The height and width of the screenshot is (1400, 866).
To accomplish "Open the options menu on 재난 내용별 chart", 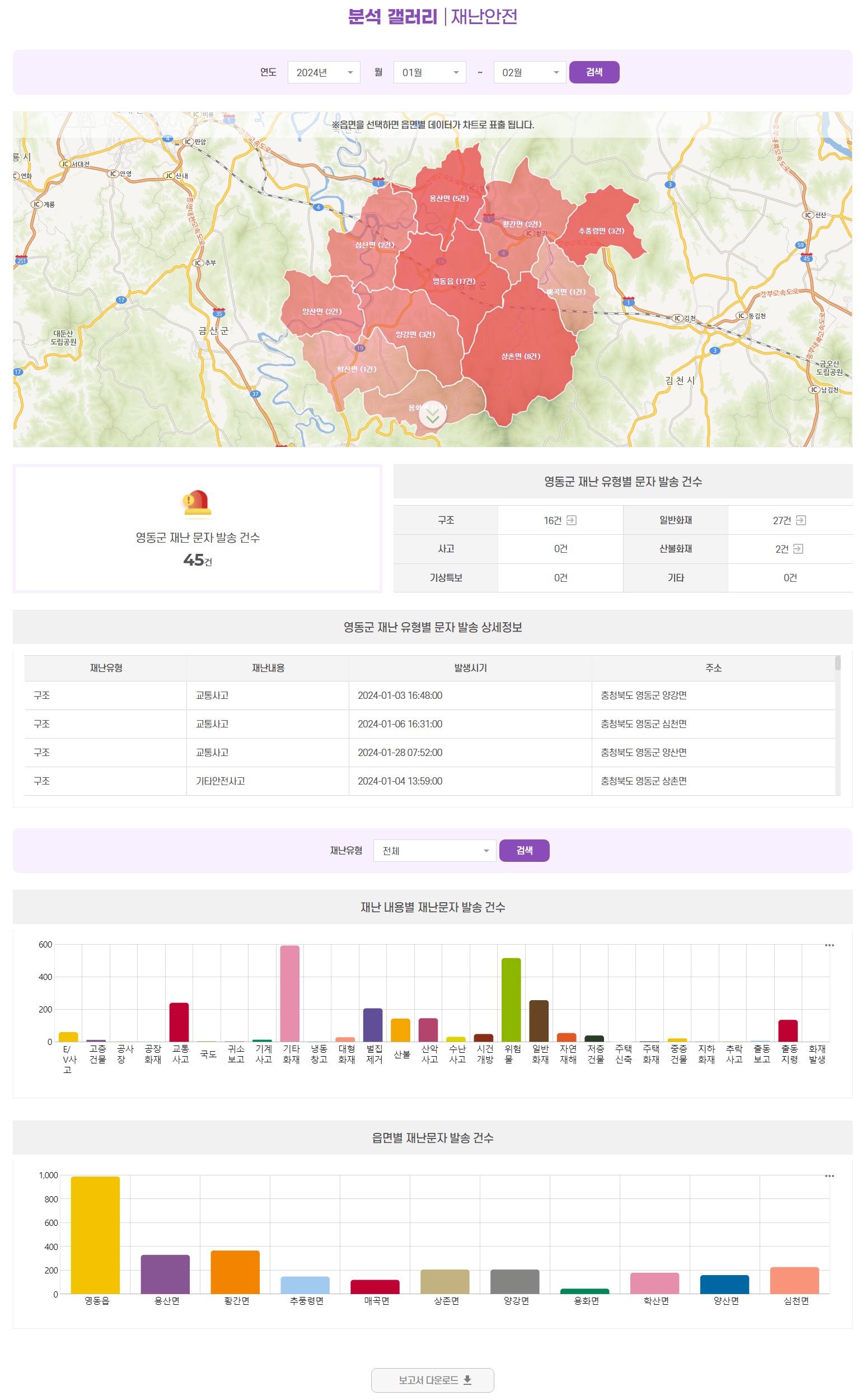I will 828,945.
